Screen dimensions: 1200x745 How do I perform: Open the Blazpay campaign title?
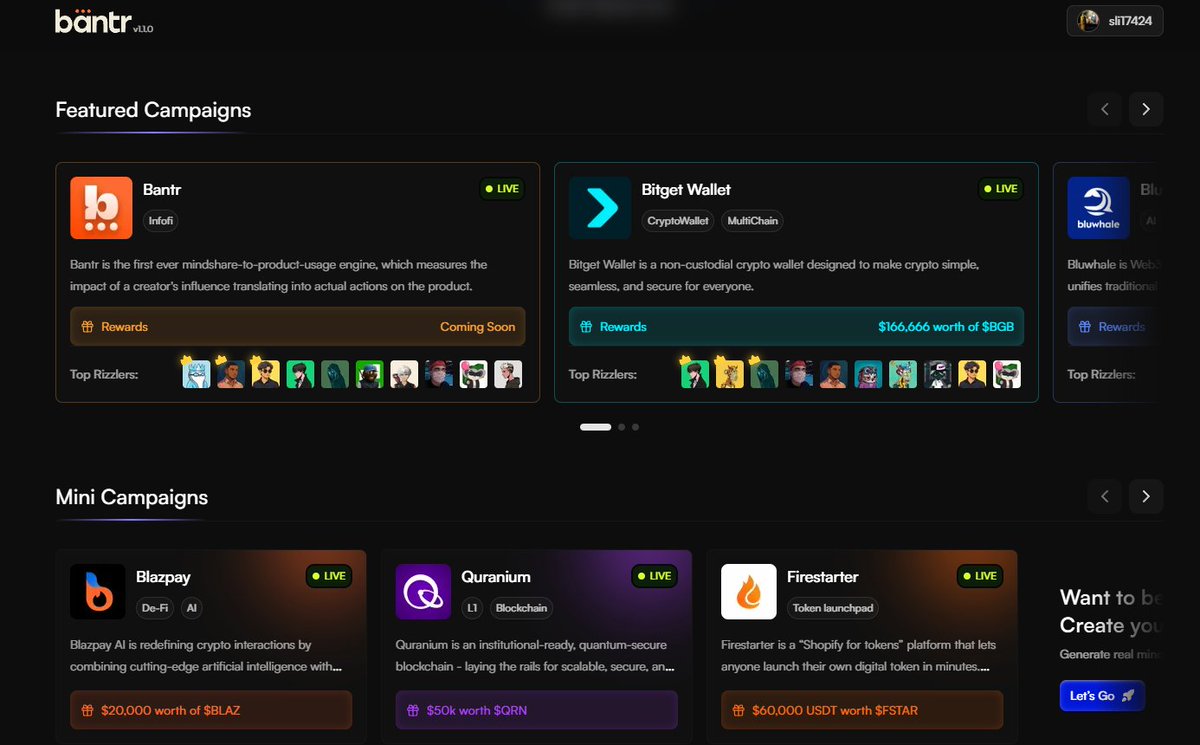click(163, 577)
